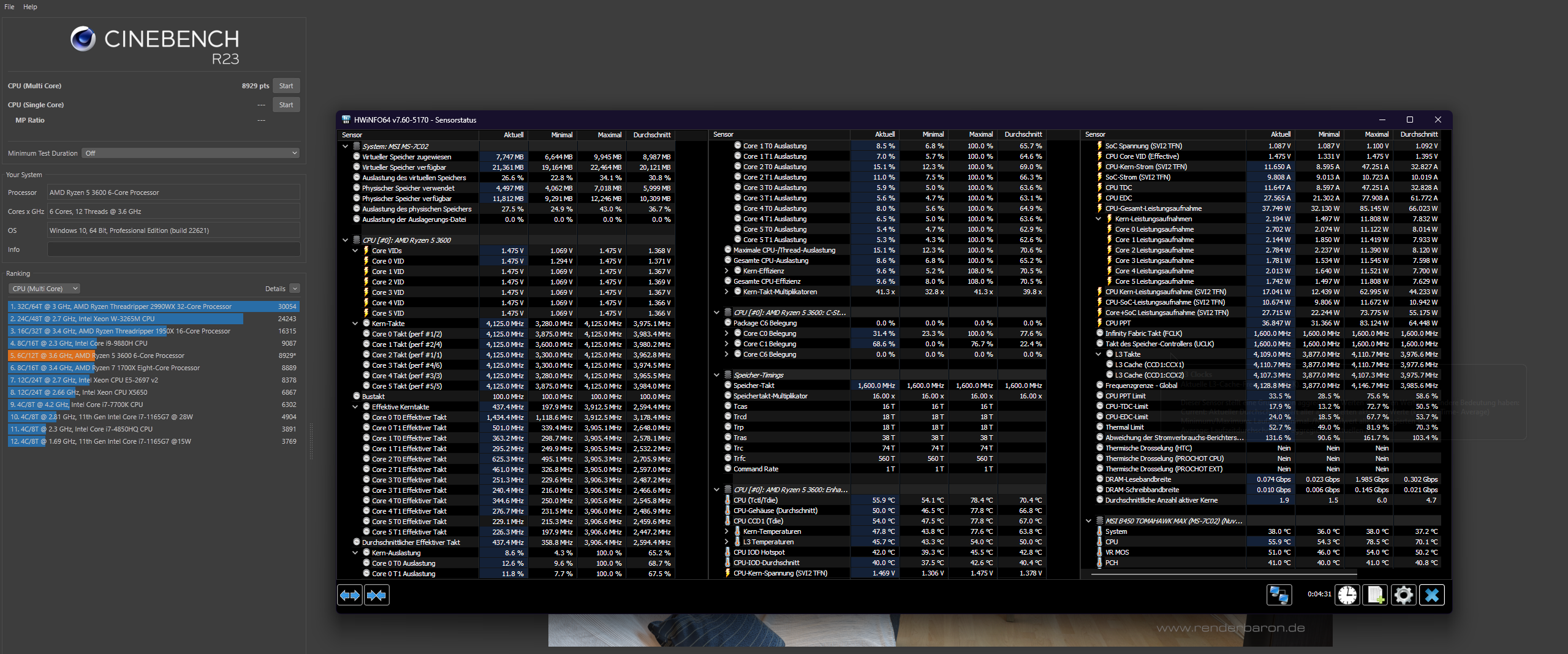Click circle icon of Thermal Limit row
Screen dimensions: 1568x654
(x=1099, y=427)
